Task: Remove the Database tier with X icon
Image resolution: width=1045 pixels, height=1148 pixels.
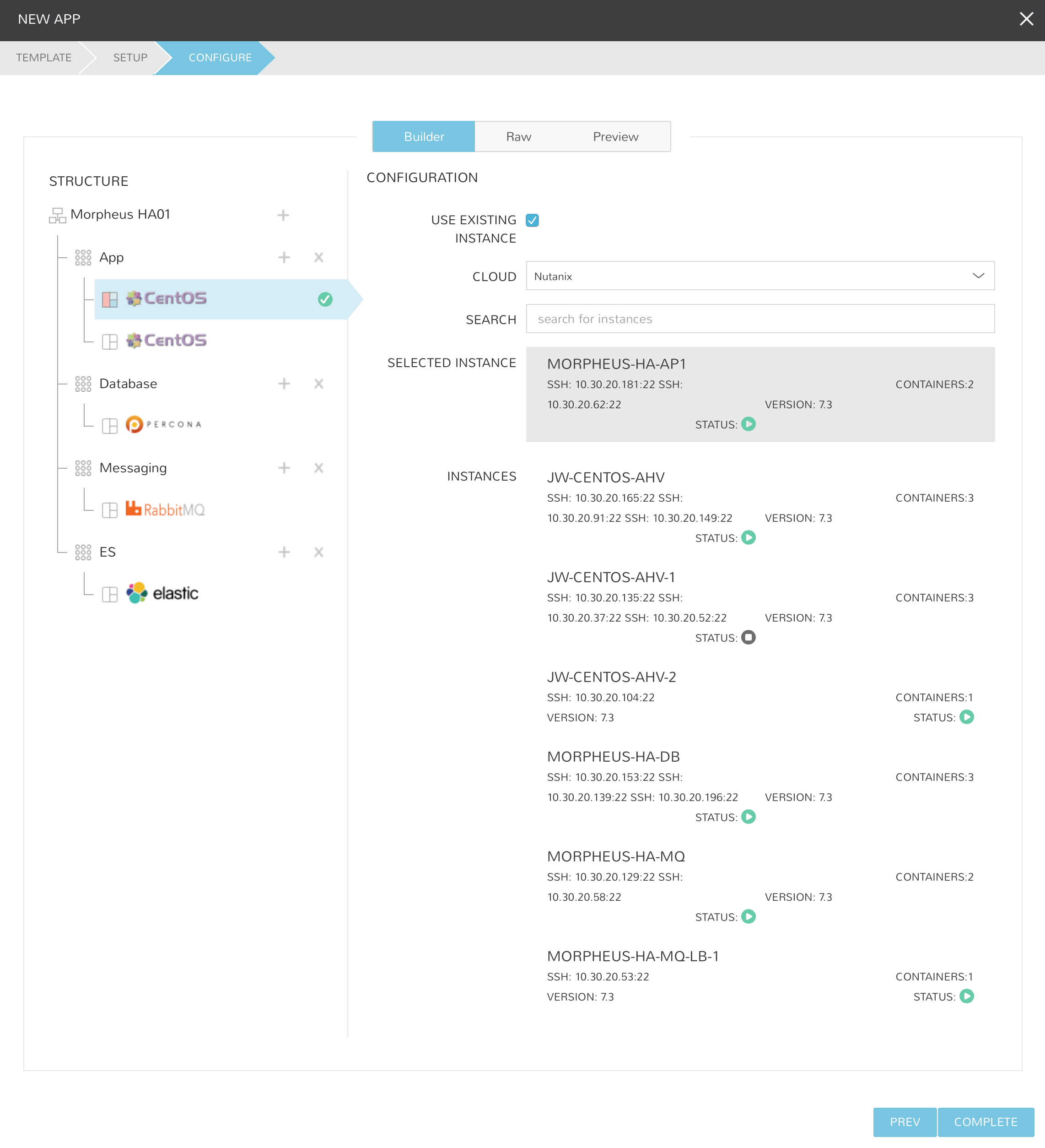Action: (x=319, y=384)
